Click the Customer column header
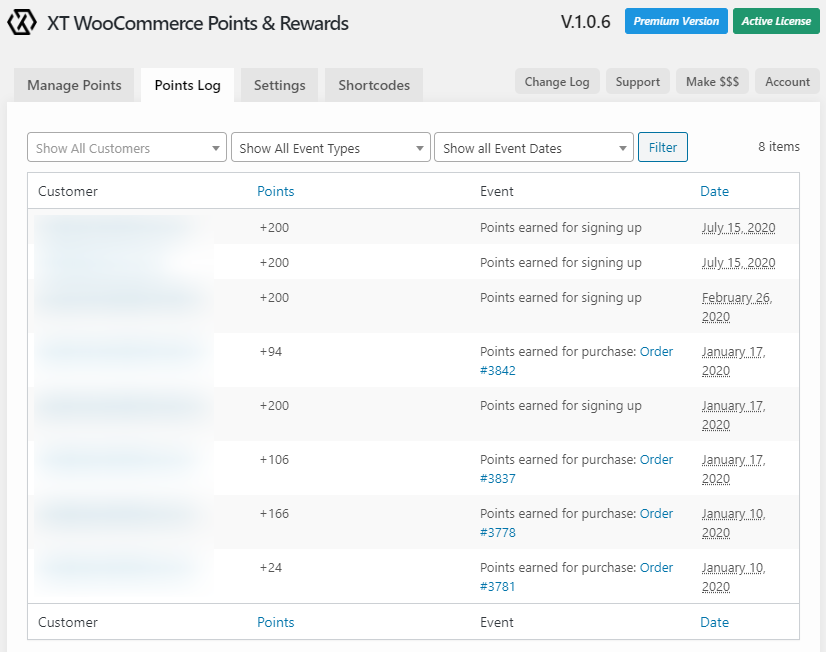This screenshot has width=826, height=652. (x=68, y=191)
